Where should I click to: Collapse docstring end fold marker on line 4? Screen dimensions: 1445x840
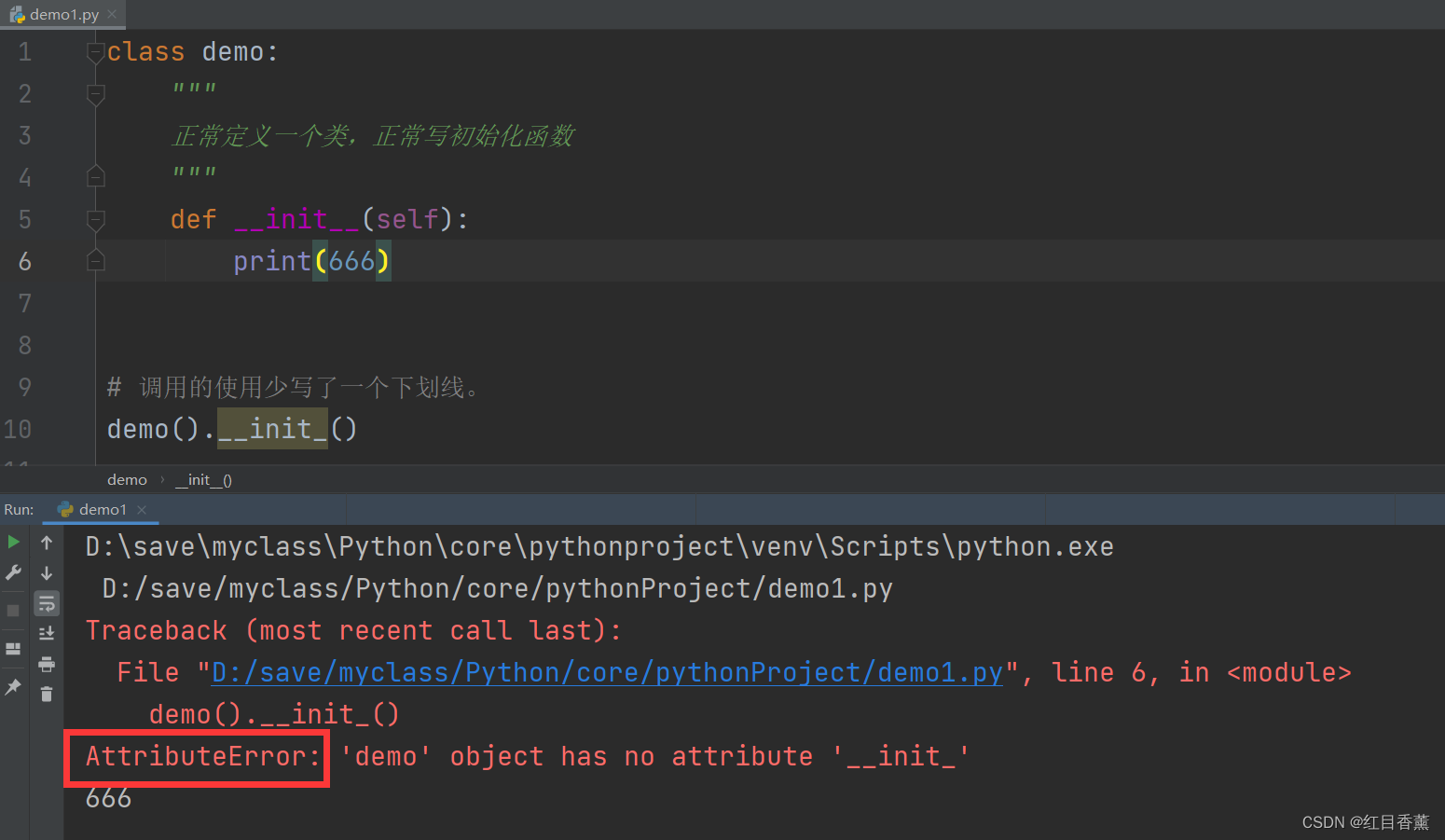point(95,176)
